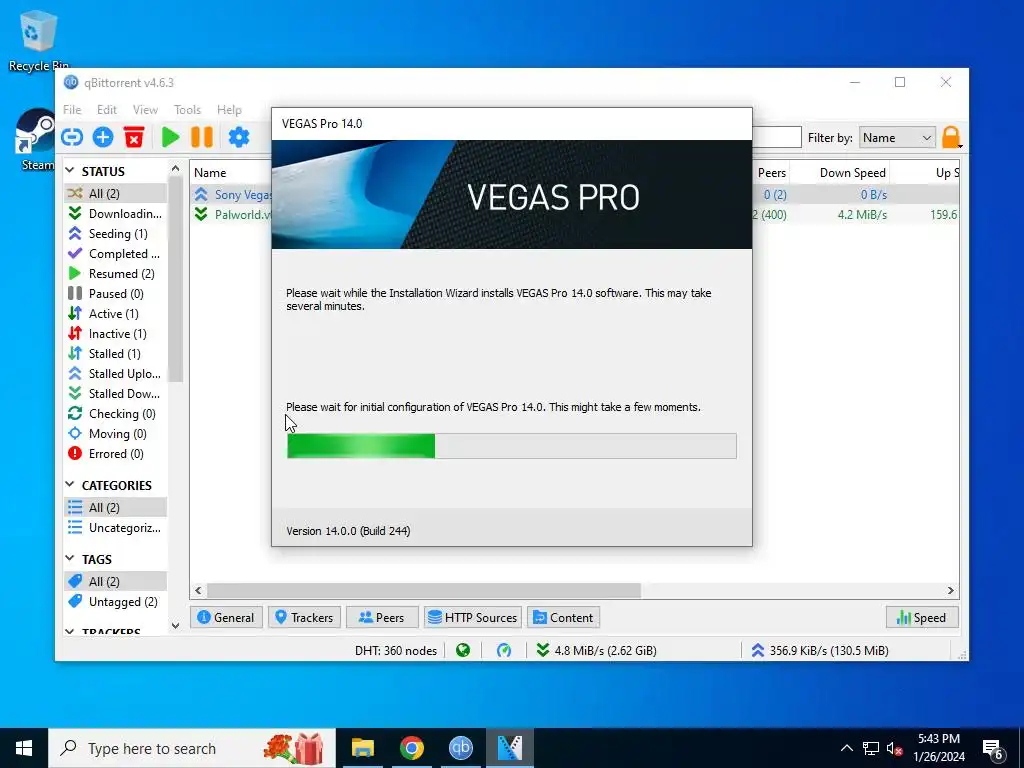Image resolution: width=1024 pixels, height=768 pixels.
Task: Open the Filter by Name dropdown
Action: pos(897,138)
